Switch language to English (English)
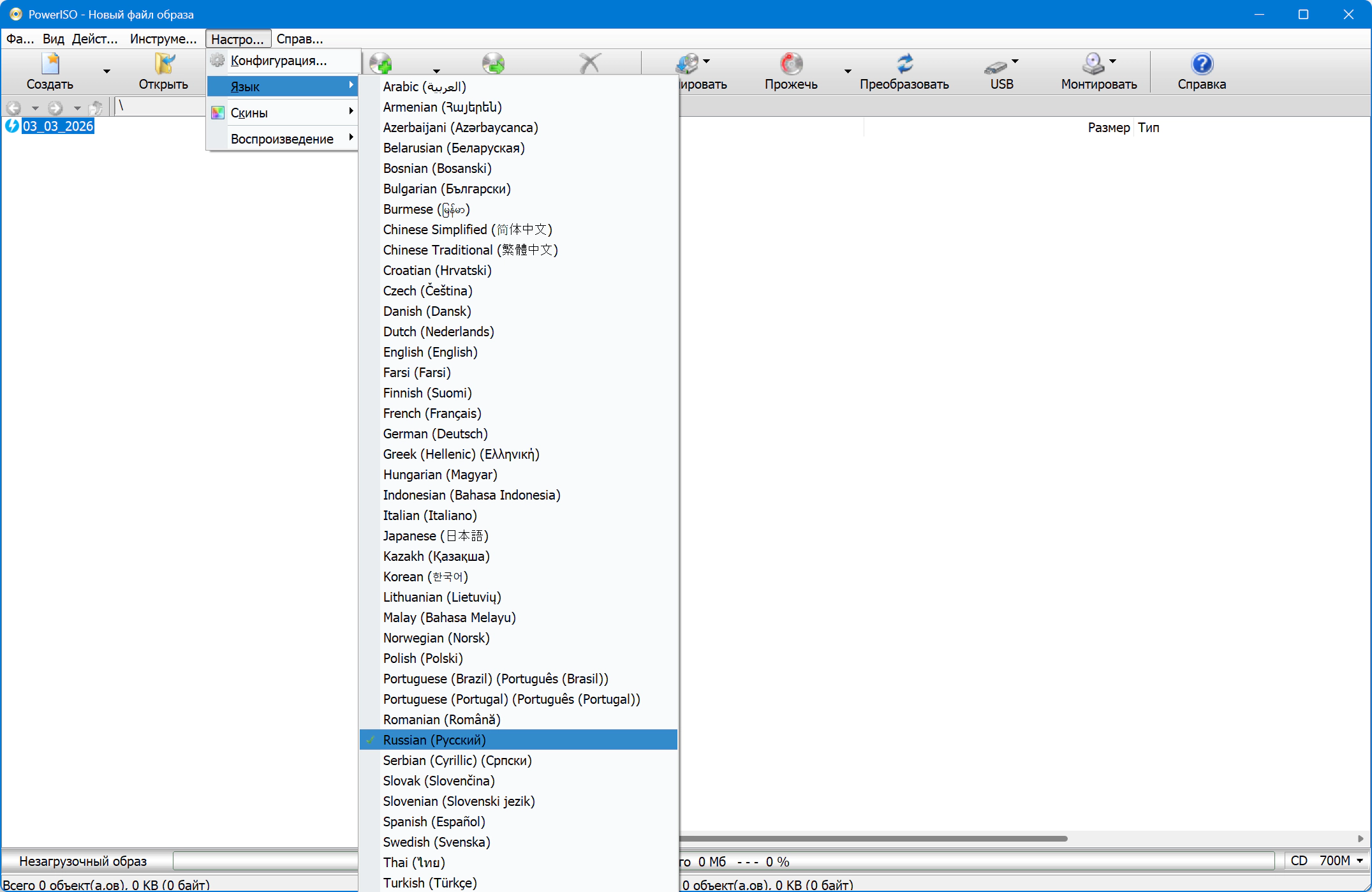1372x892 pixels. point(430,352)
